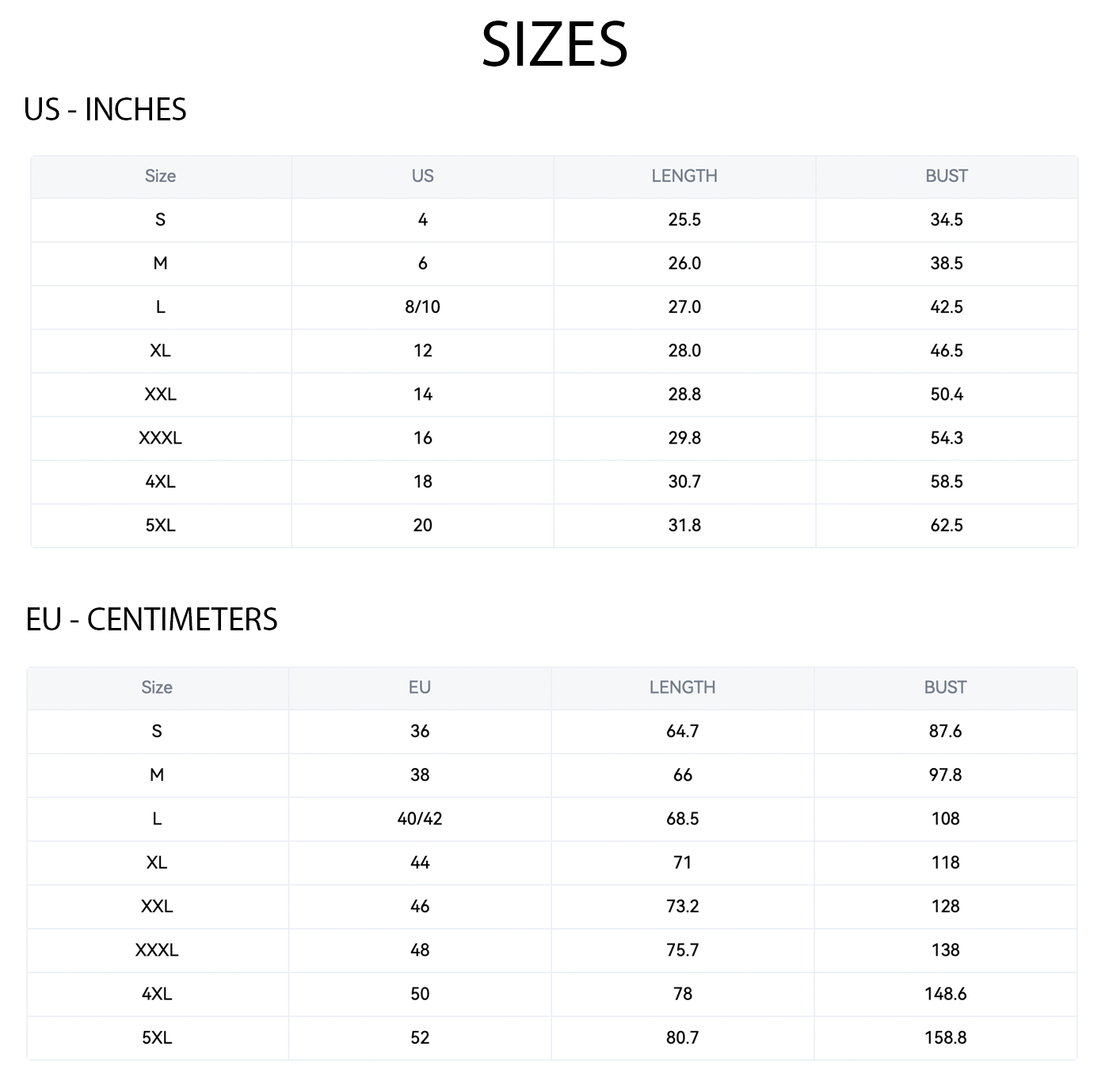Click the 5XL row label in the US table
Screen dimensions: 1109x1092
point(160,525)
